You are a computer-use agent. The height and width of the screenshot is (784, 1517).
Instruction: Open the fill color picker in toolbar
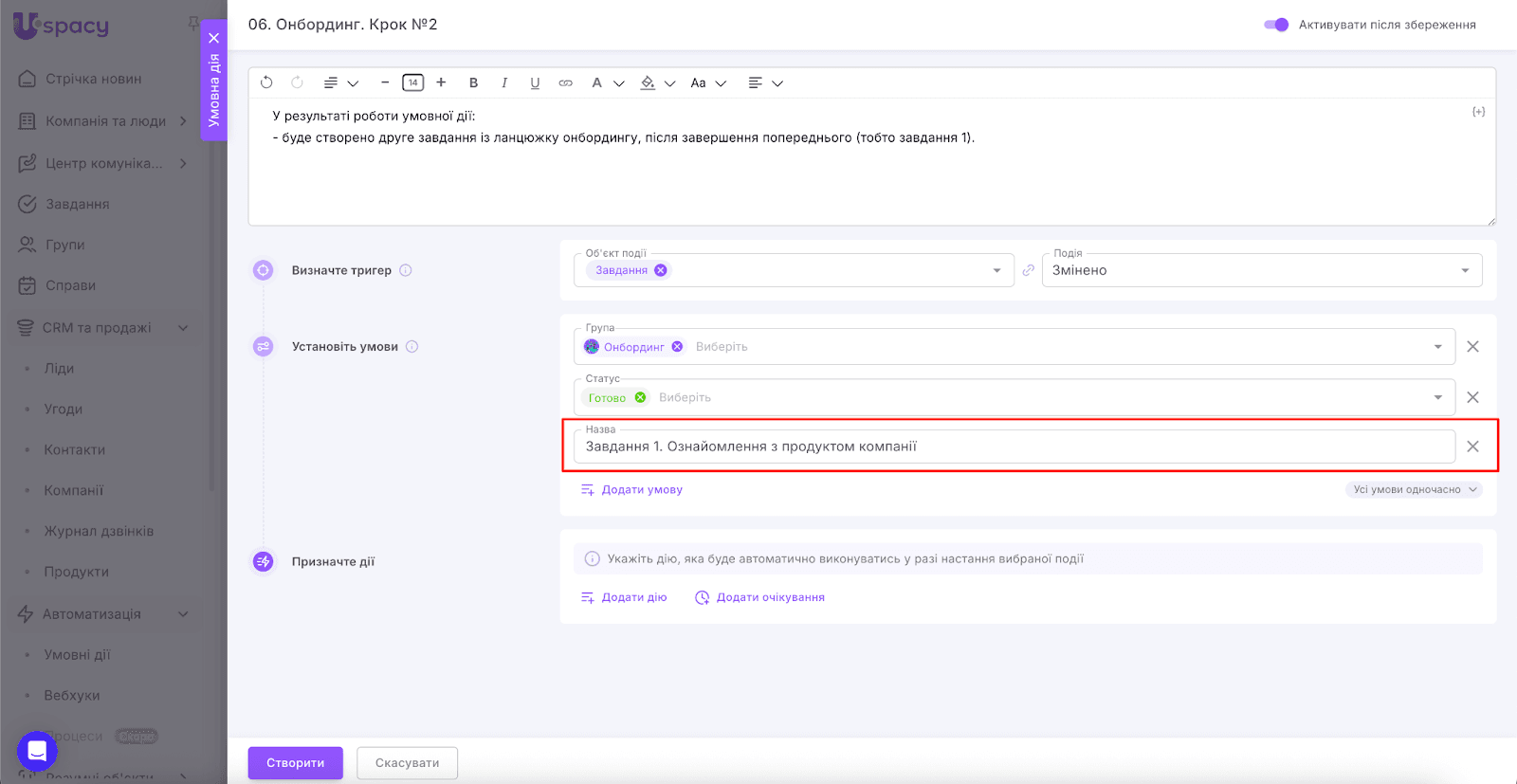(x=649, y=82)
